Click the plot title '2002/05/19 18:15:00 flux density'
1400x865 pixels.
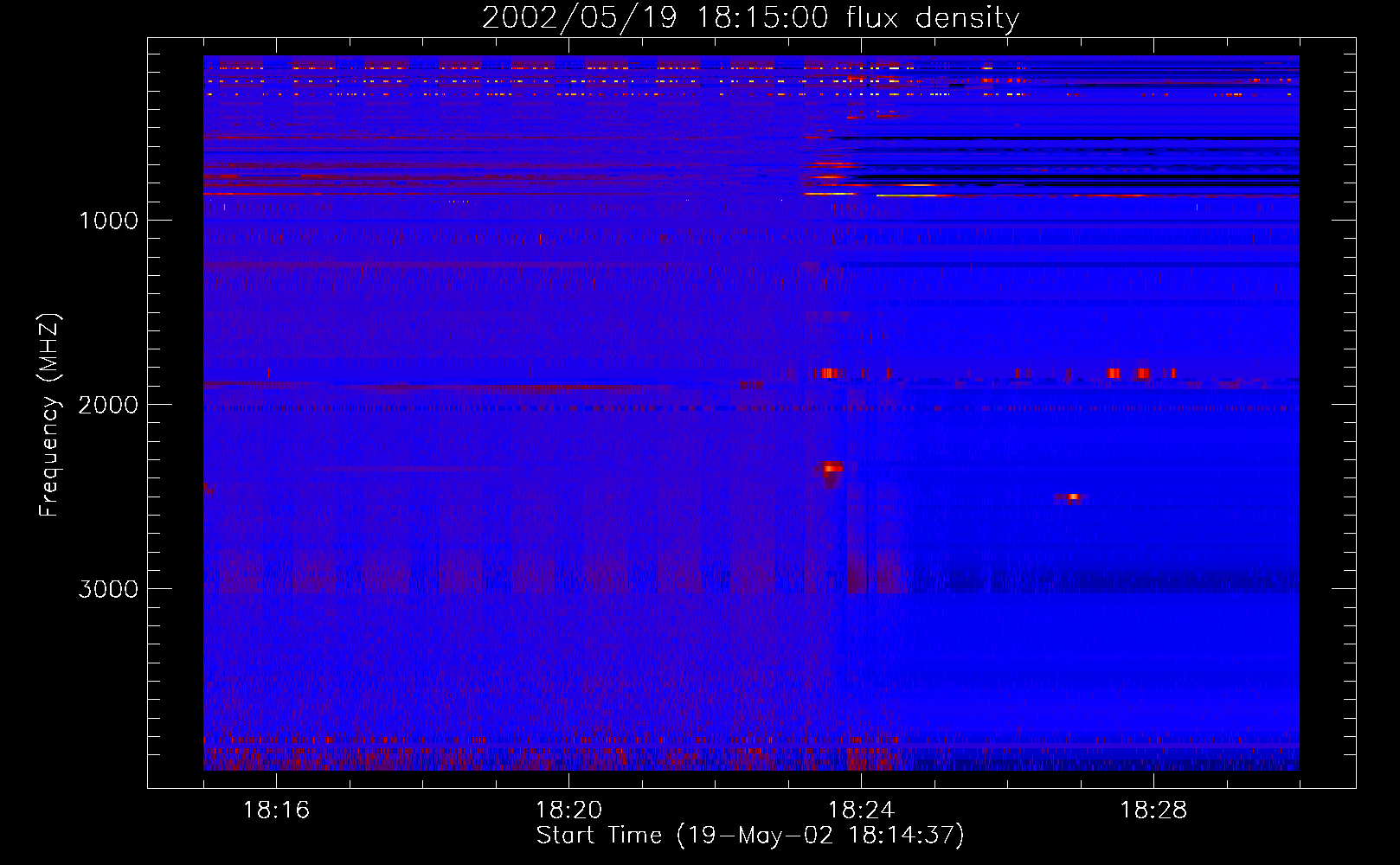pos(750,17)
